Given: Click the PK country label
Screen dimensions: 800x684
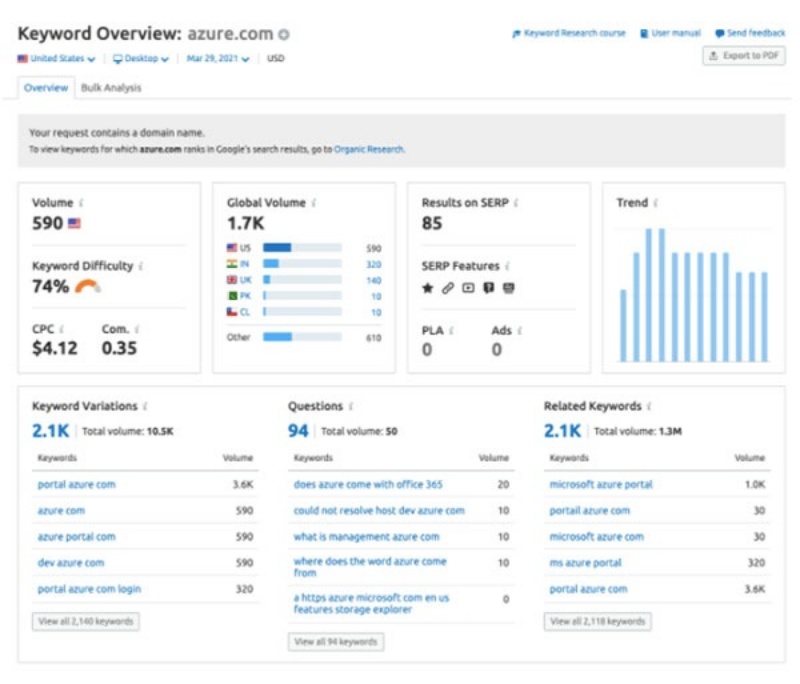Looking at the screenshot, I should pos(245,296).
